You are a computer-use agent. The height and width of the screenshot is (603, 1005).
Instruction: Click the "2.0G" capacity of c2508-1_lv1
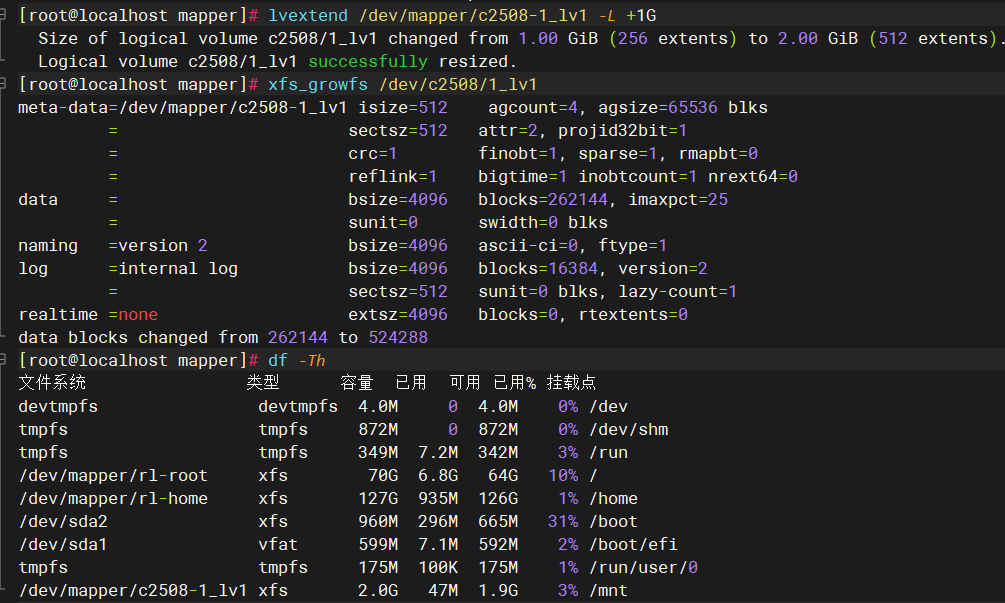pos(378,591)
